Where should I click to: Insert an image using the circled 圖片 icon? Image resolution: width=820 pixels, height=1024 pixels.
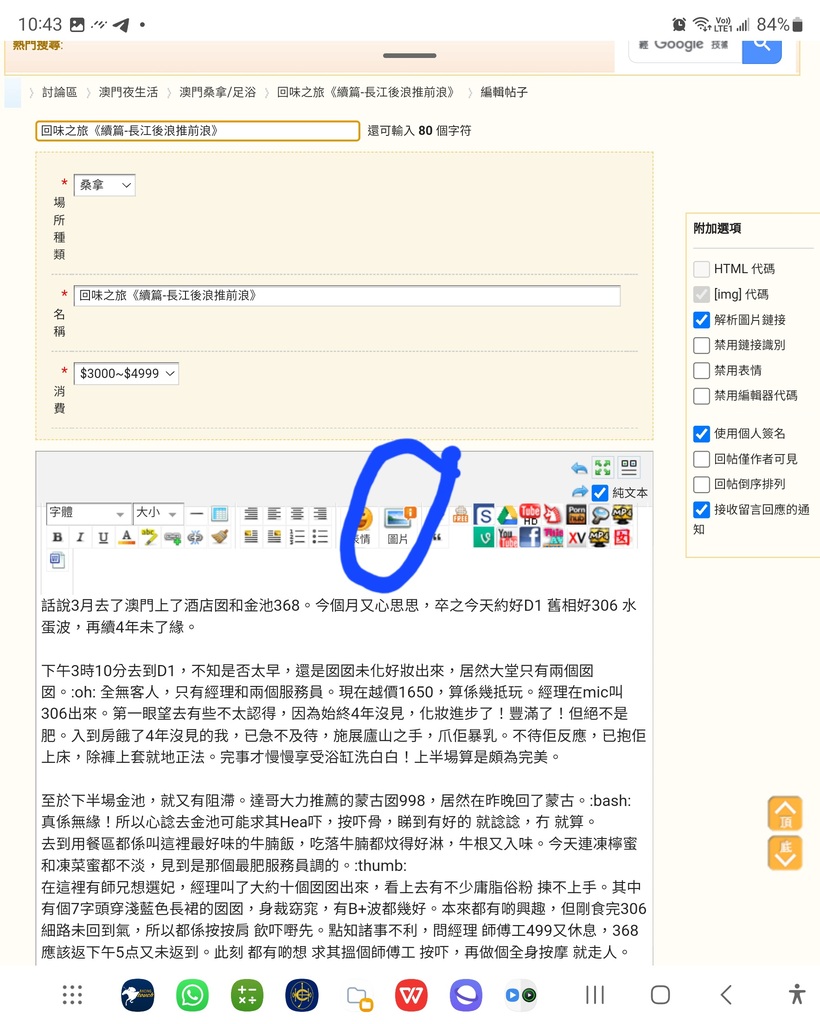click(x=398, y=517)
